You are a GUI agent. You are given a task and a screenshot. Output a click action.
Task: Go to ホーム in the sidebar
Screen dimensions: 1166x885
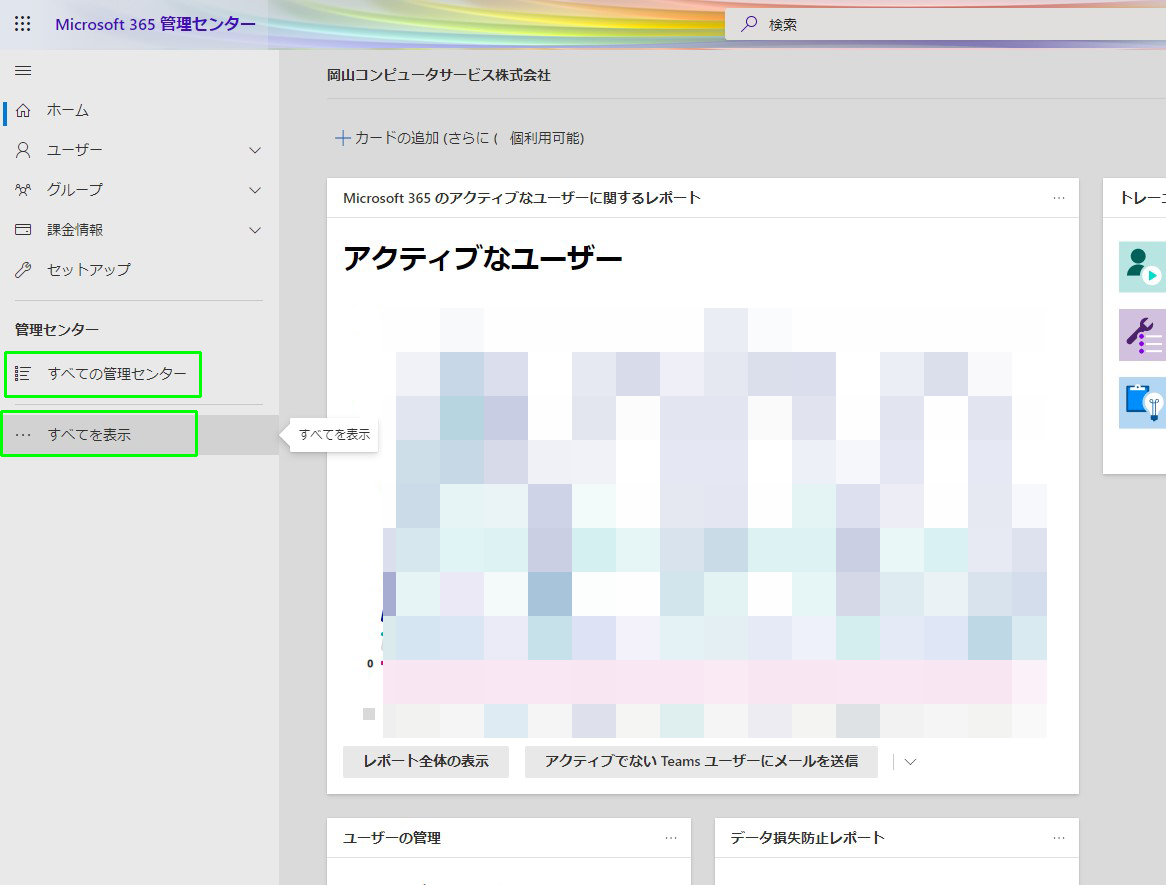coord(68,111)
